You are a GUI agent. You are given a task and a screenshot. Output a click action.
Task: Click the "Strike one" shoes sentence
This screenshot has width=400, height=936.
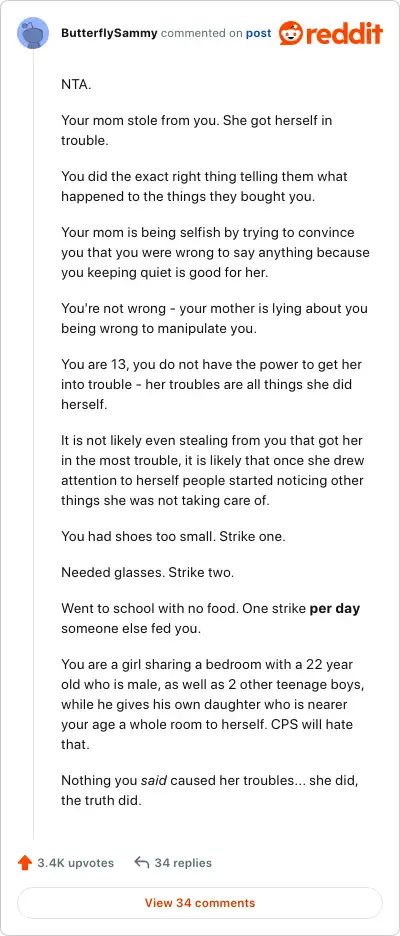[173, 537]
